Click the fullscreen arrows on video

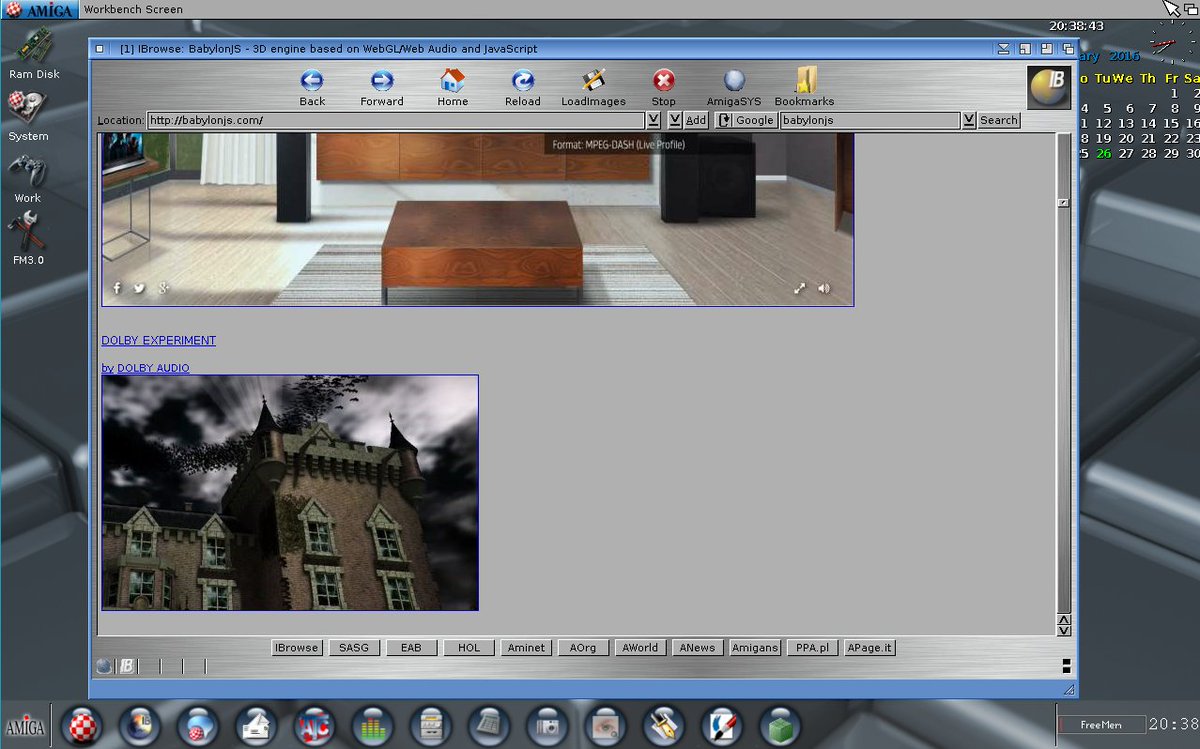click(800, 288)
